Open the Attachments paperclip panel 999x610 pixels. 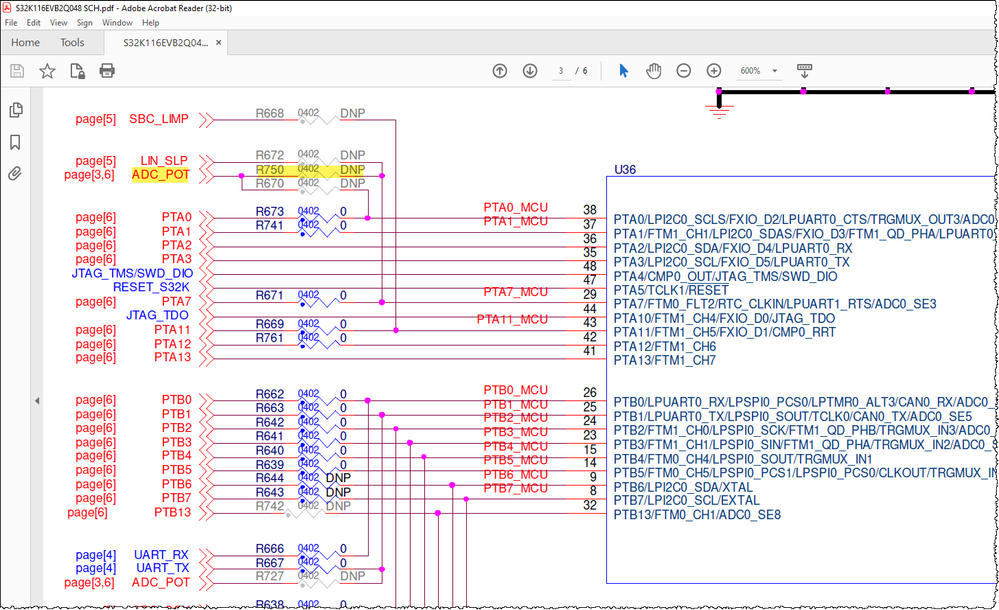[16, 174]
